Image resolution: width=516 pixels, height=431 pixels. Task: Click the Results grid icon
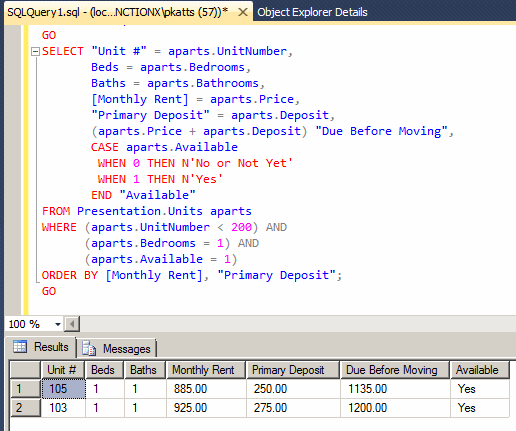tap(20, 347)
